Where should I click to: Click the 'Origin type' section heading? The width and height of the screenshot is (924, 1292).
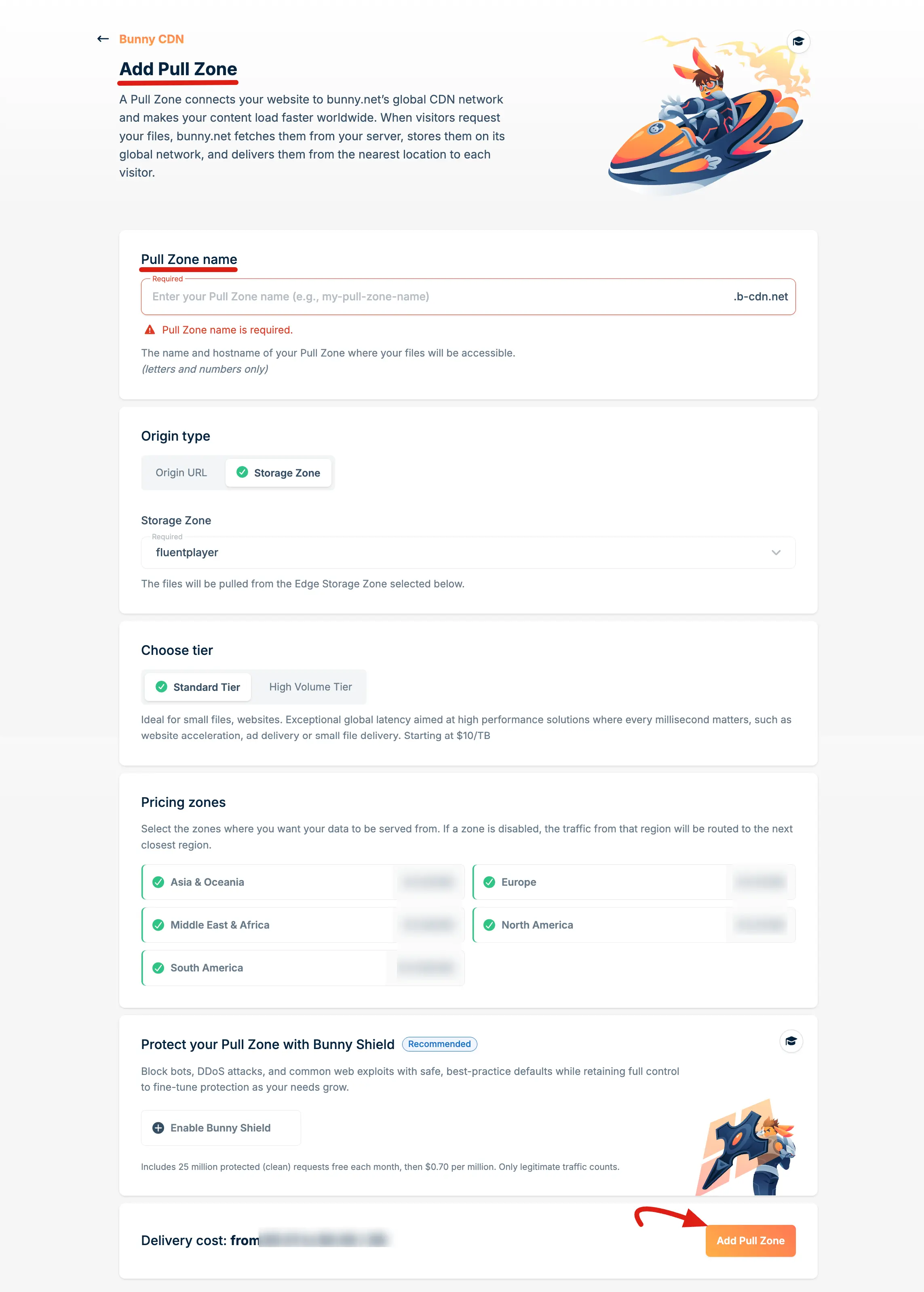point(176,436)
